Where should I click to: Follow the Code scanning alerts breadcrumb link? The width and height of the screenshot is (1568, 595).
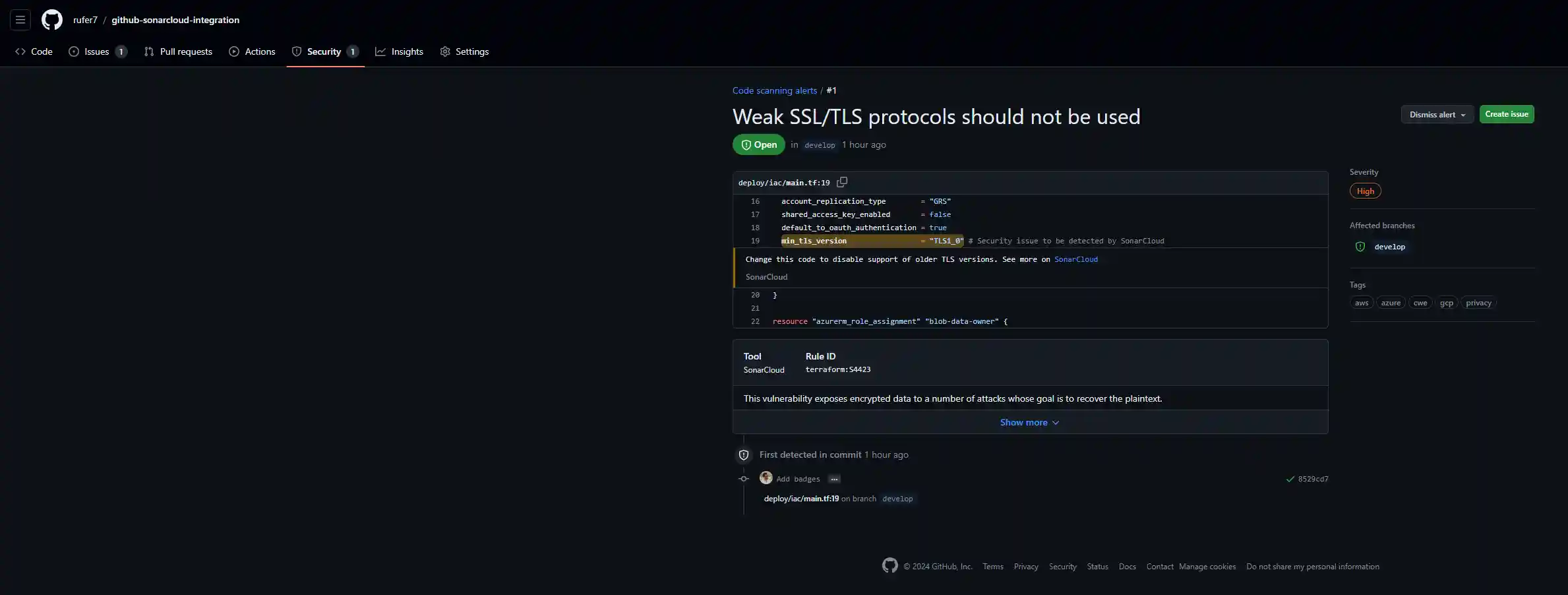tap(774, 90)
